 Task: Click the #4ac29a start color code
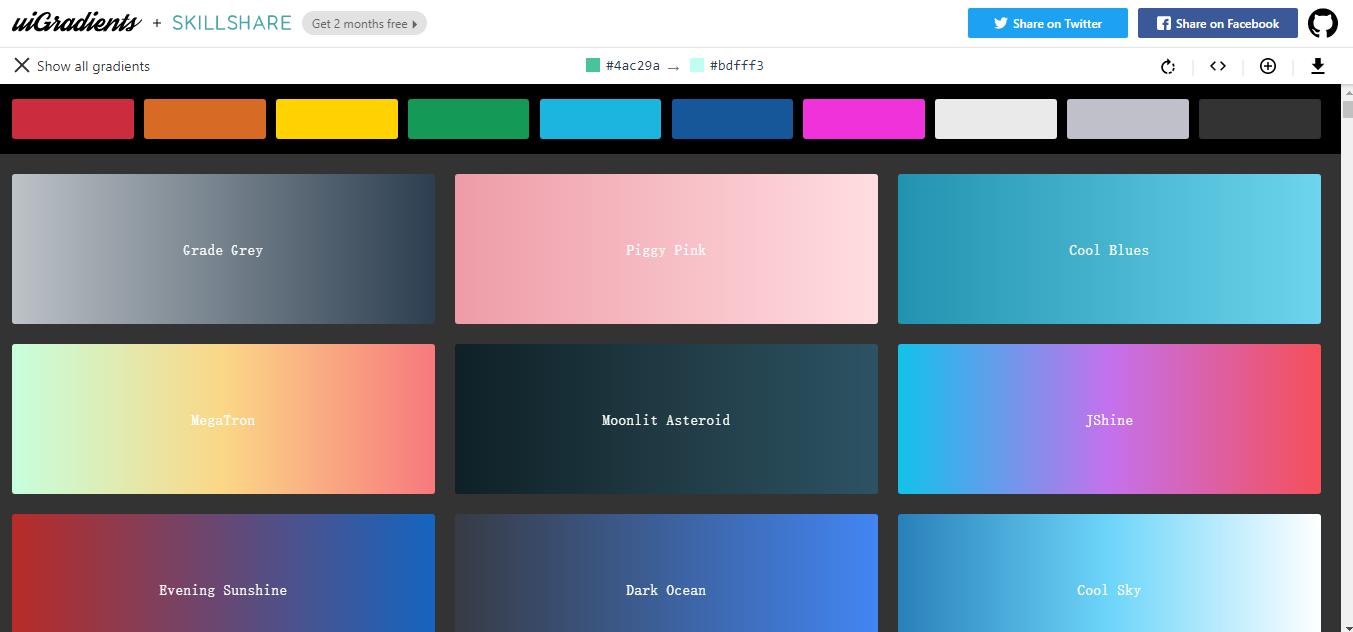633,66
